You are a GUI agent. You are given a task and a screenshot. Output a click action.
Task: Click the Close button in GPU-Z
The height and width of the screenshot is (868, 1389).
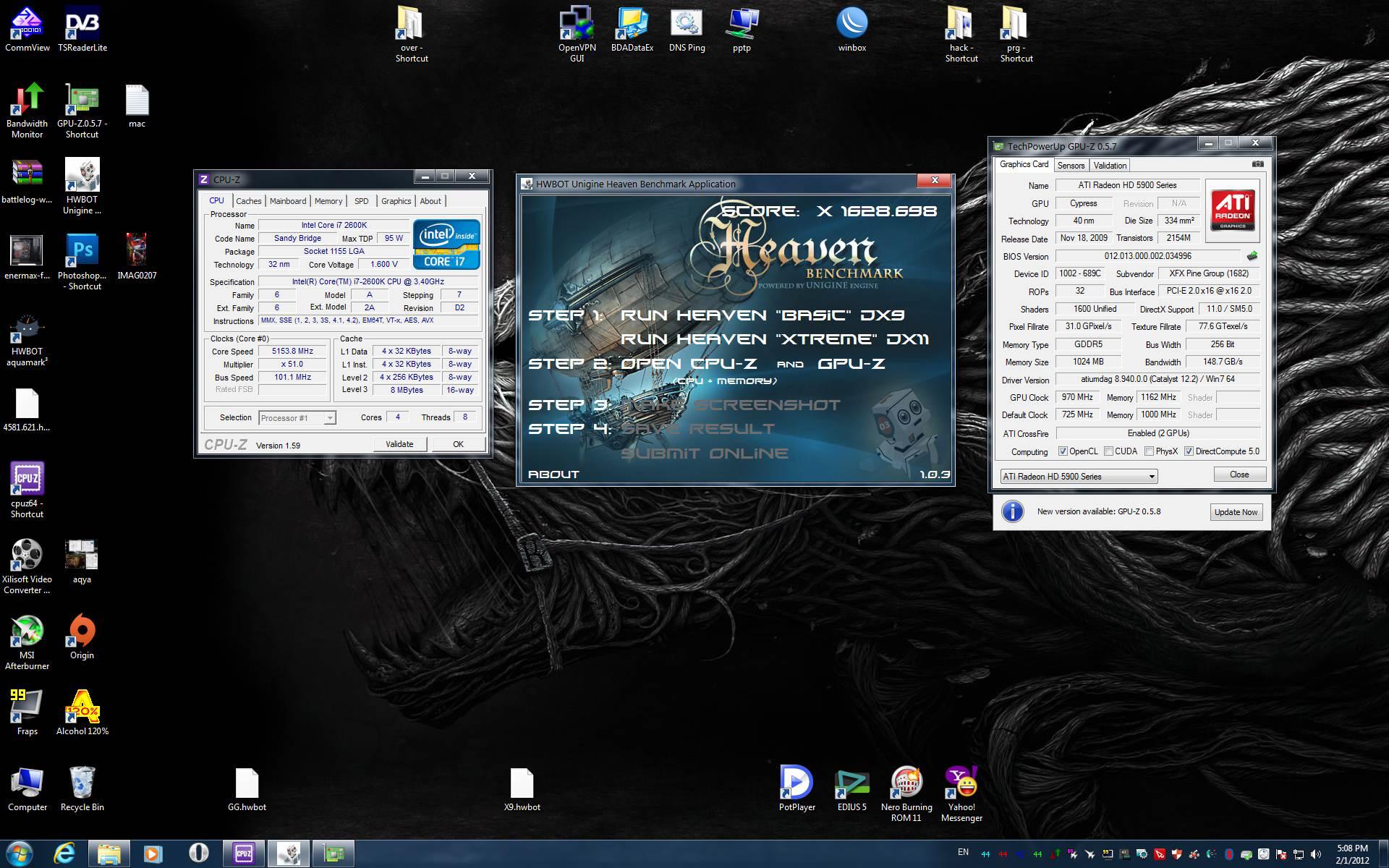[x=1239, y=475]
